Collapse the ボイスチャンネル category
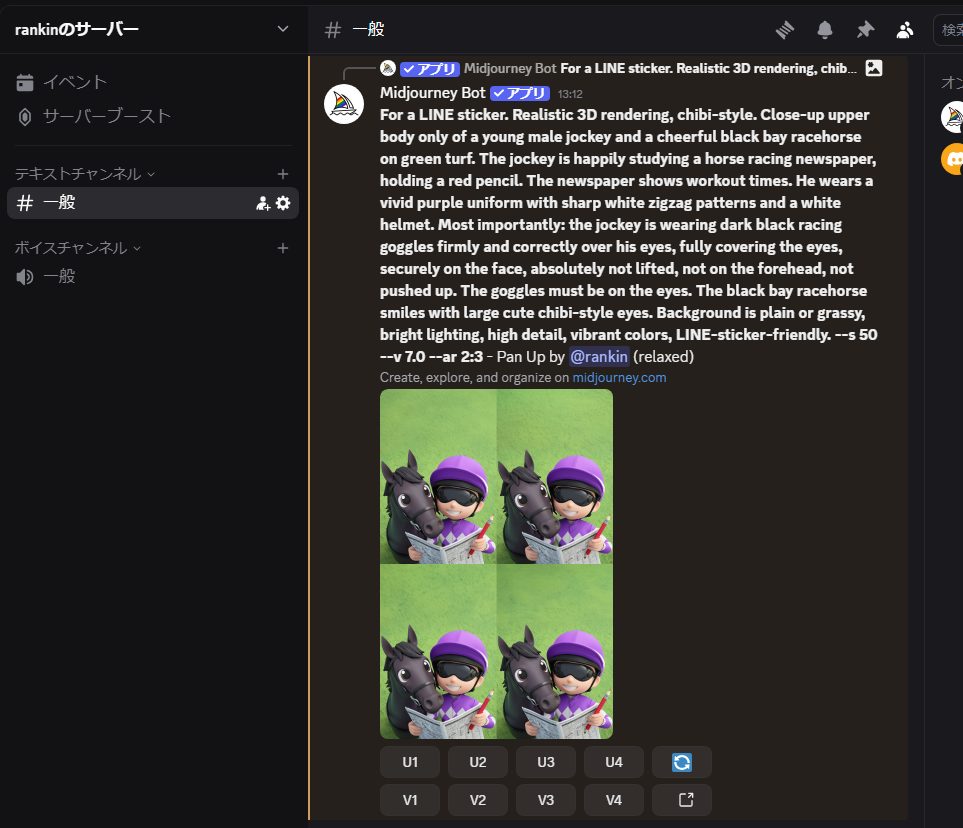 (x=77, y=248)
